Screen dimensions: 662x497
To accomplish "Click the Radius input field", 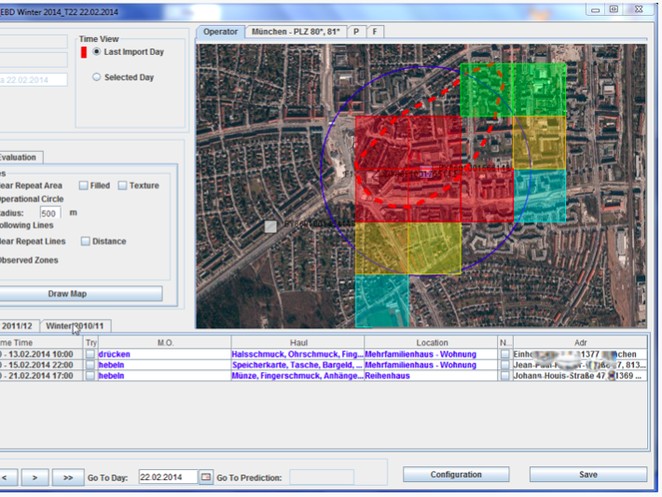I will 51,213.
